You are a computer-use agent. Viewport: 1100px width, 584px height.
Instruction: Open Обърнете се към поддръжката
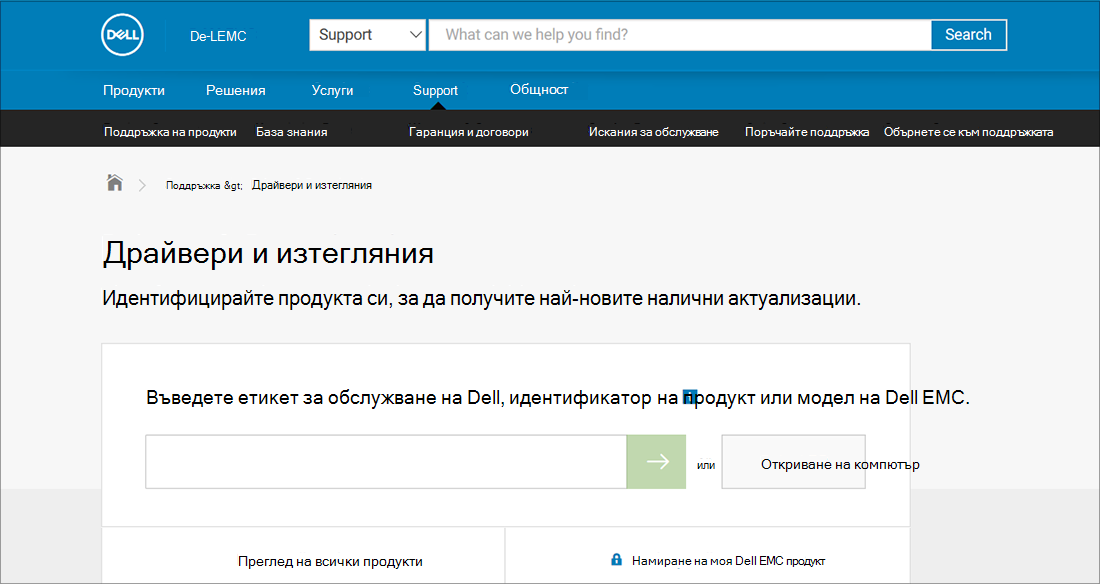pyautogui.click(x=969, y=132)
